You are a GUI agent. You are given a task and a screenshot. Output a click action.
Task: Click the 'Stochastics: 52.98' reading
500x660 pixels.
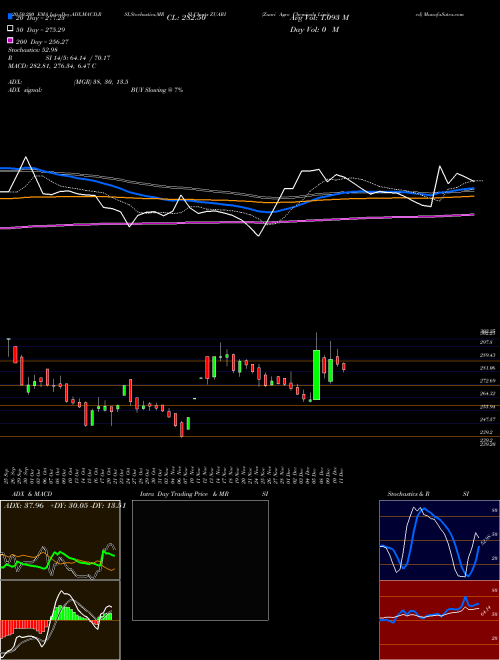32,50
